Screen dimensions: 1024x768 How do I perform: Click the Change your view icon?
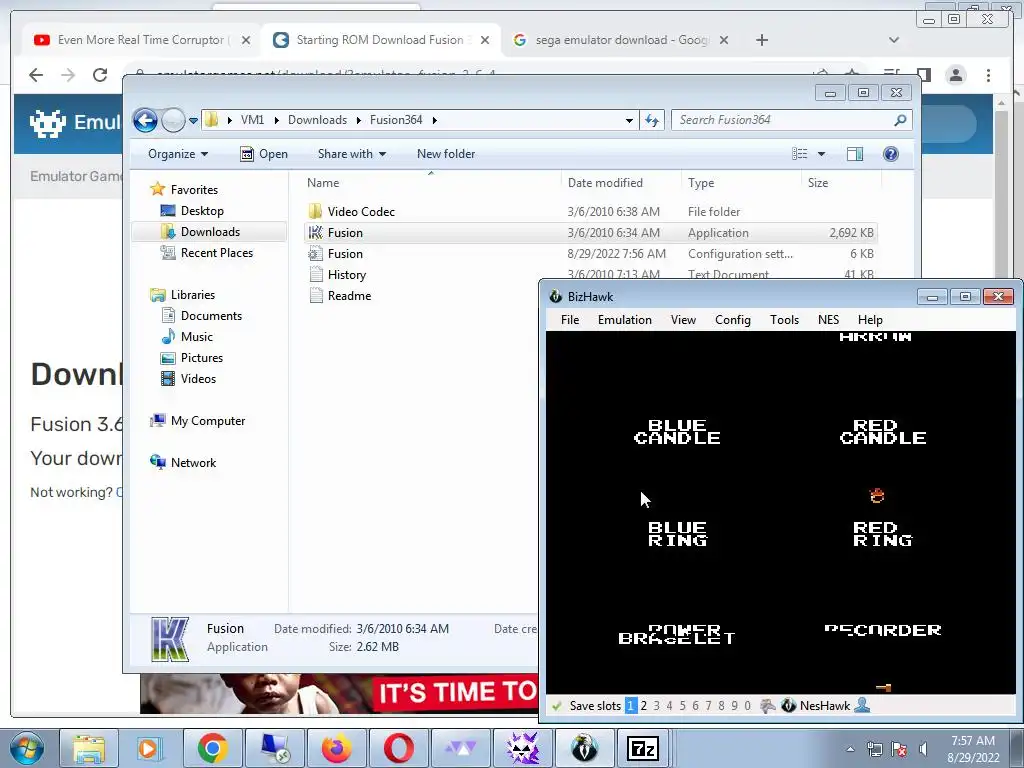tap(799, 154)
